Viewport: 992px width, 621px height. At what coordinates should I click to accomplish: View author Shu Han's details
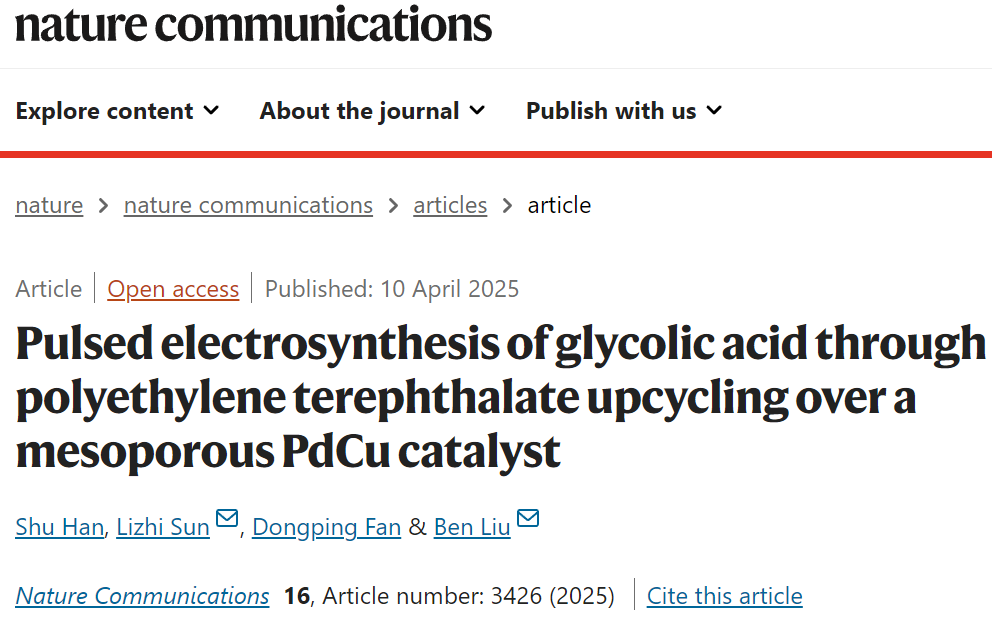tap(59, 526)
